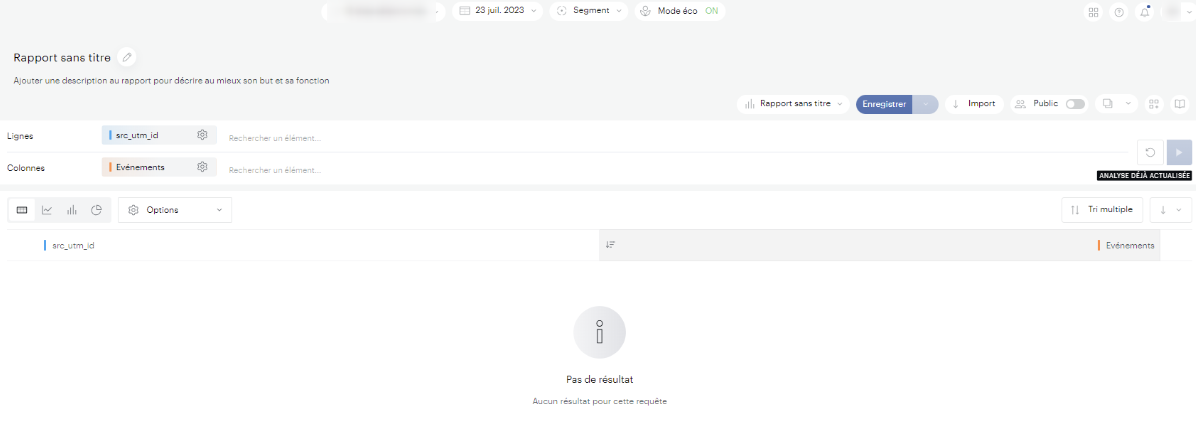
Task: Open the apps grid icon in the top bar
Action: coord(1093,12)
